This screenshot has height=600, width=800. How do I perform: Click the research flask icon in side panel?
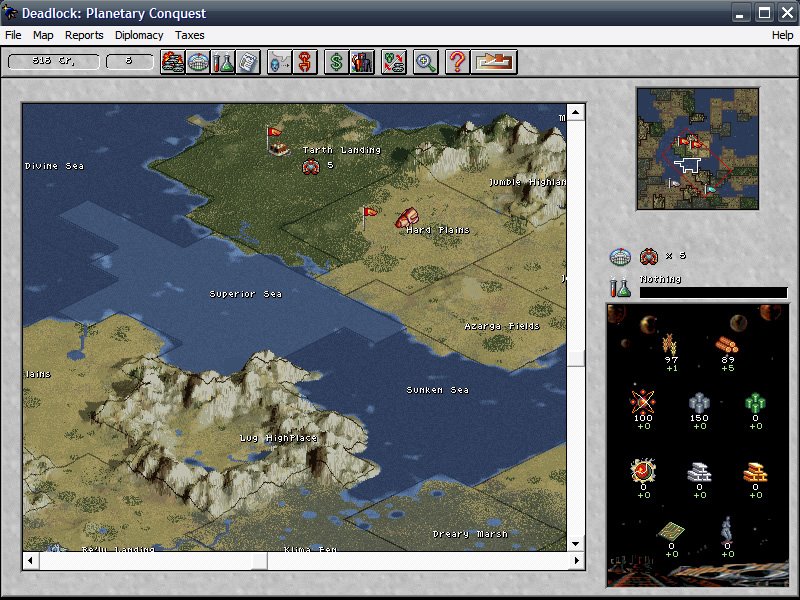coord(620,287)
